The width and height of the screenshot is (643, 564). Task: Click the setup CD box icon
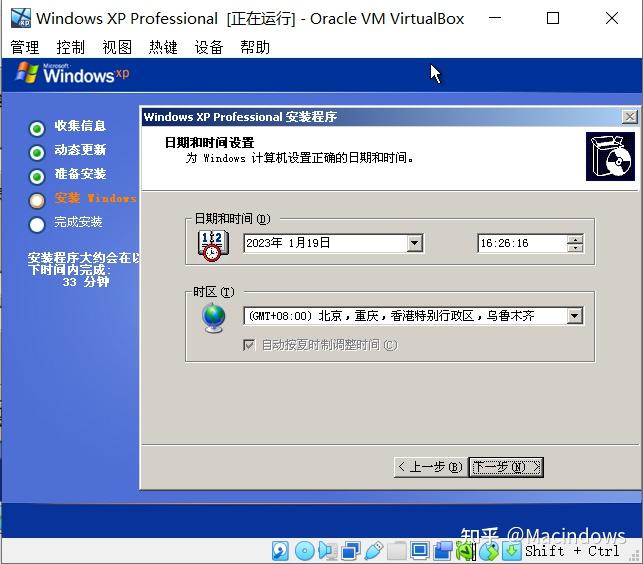click(610, 156)
